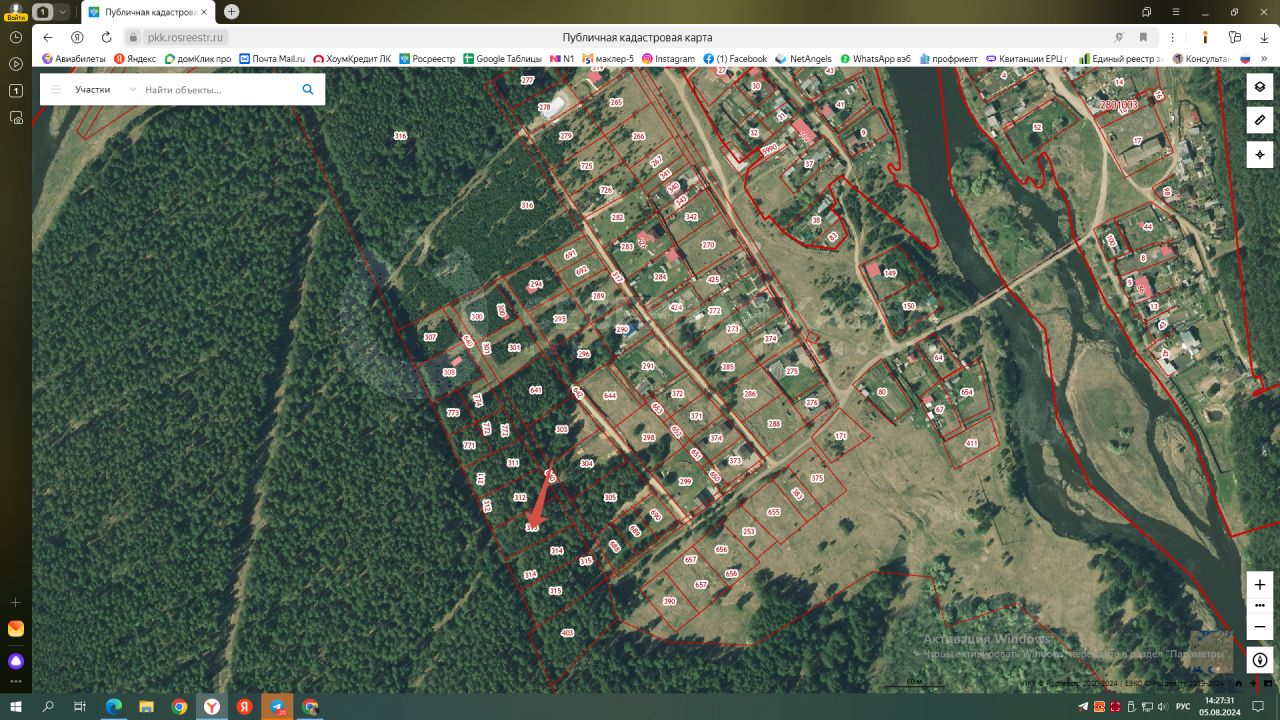Open the WhatsApp вэб bookmark

[x=875, y=59]
